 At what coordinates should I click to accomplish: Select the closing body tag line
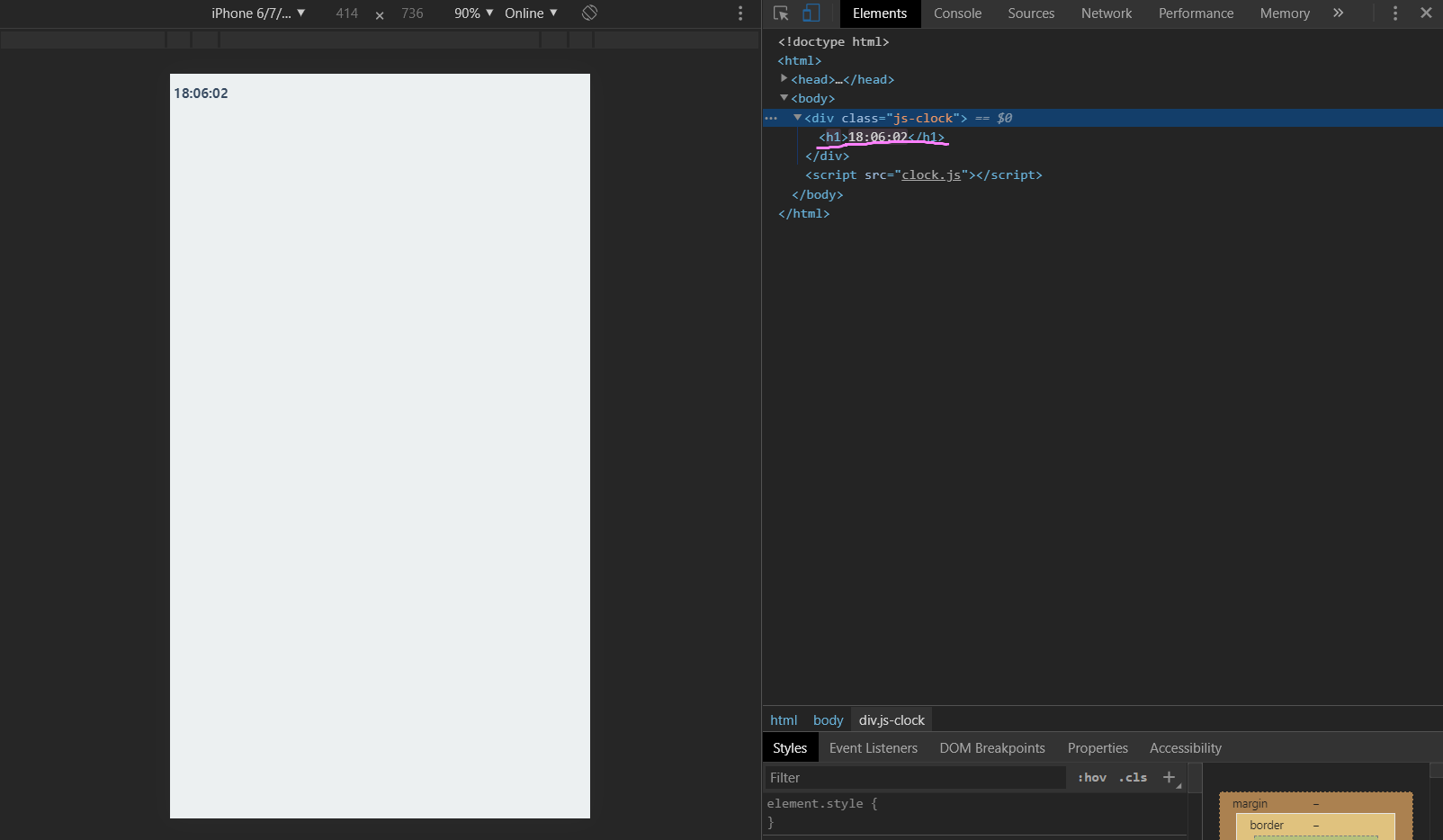[818, 194]
